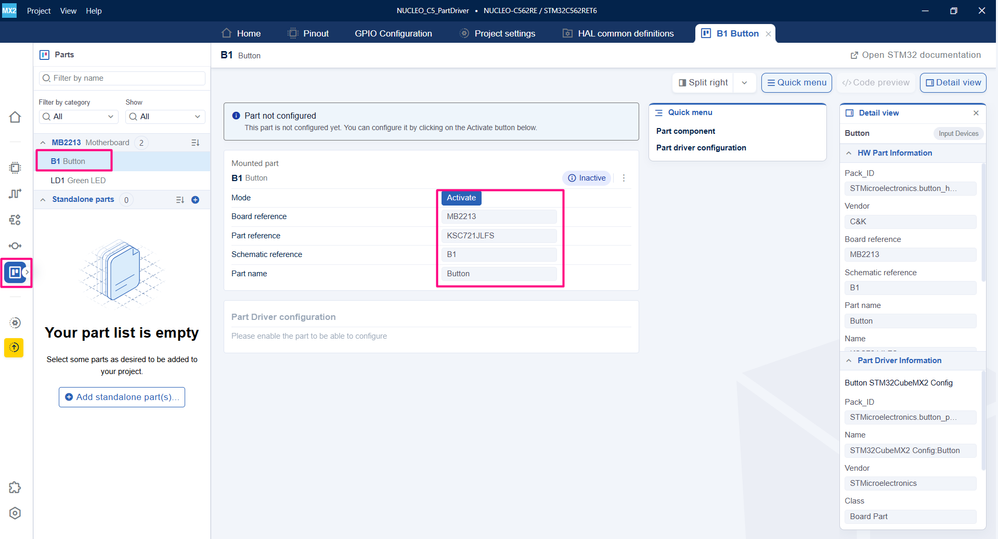998x539 pixels.
Task: Open the hexagon settings icon at bottom
Action: (15, 513)
